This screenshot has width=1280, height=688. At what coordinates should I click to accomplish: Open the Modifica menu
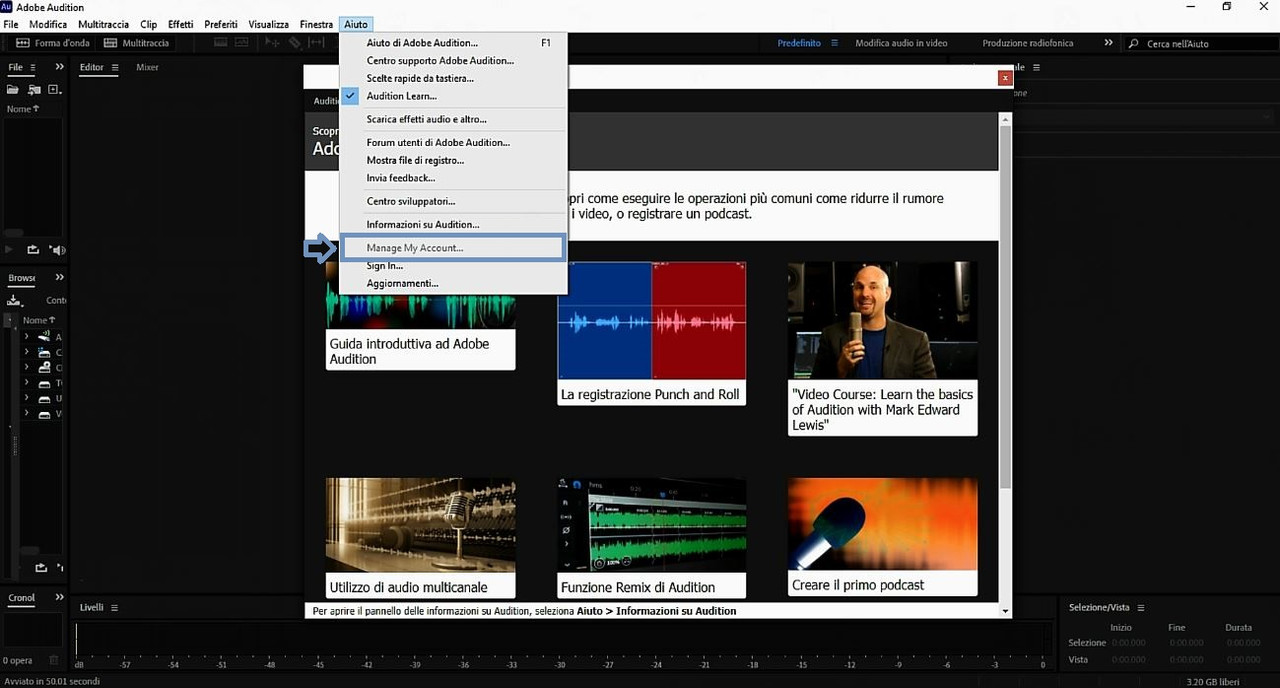[48, 24]
